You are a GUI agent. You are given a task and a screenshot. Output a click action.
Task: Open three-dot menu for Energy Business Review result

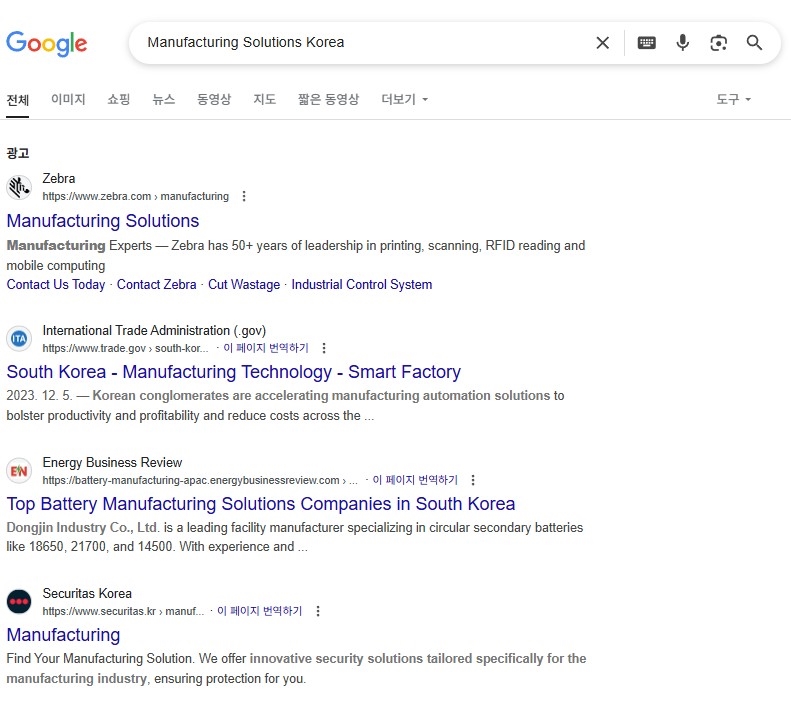(x=473, y=480)
